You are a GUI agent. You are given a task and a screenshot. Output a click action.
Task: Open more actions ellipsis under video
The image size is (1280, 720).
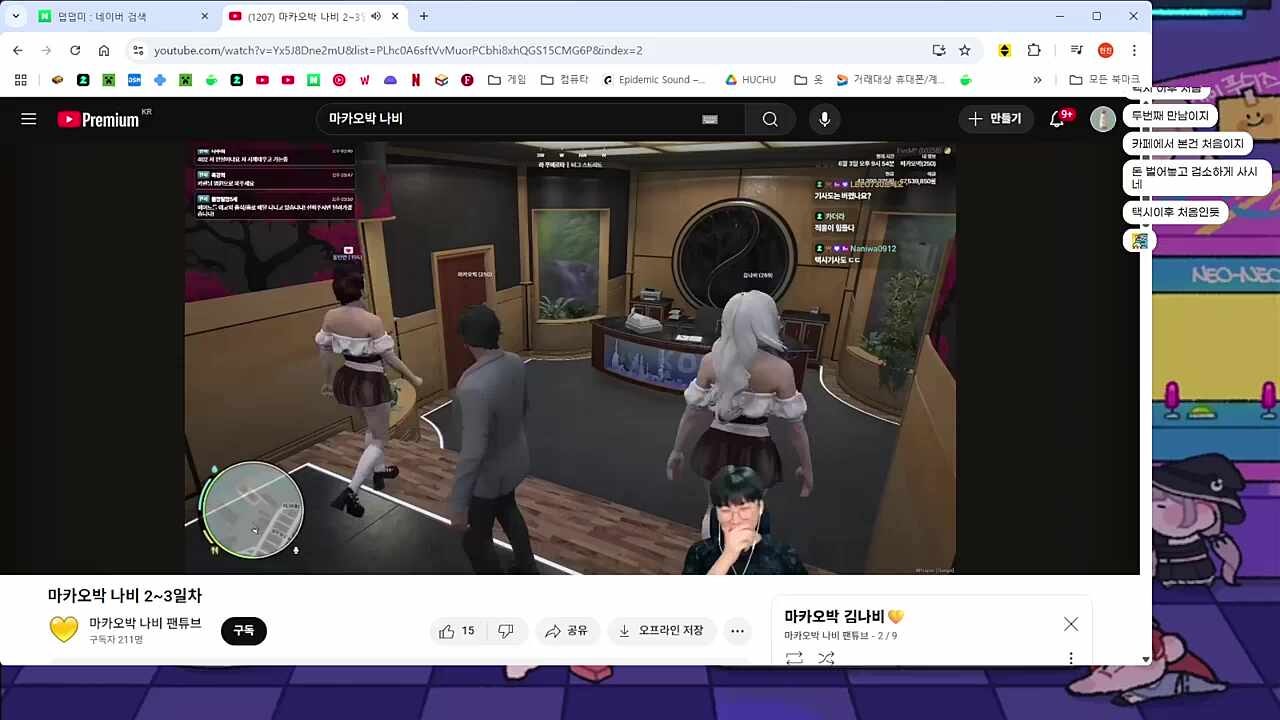click(x=737, y=631)
